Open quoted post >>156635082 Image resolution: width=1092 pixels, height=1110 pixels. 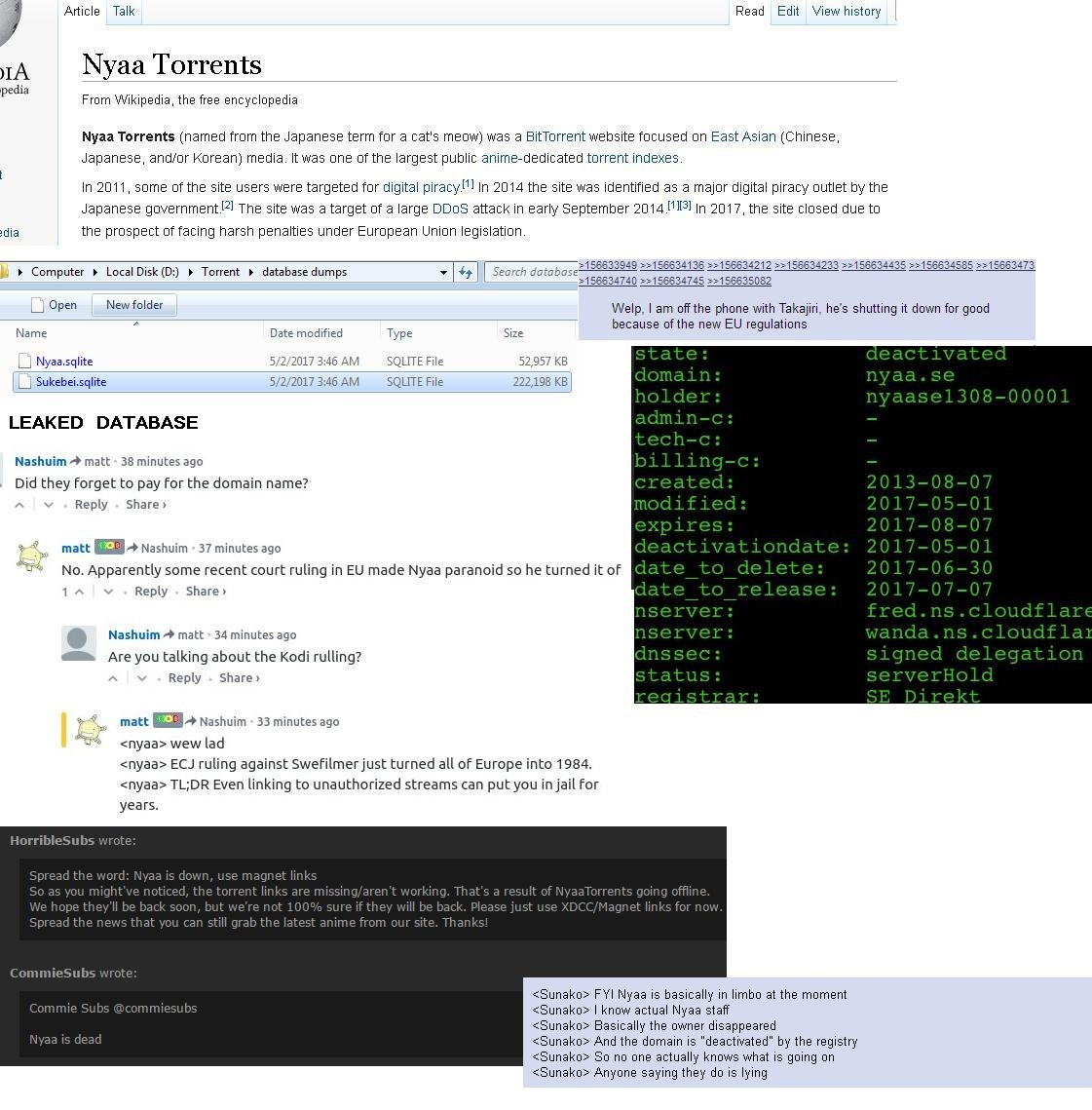pos(739,281)
